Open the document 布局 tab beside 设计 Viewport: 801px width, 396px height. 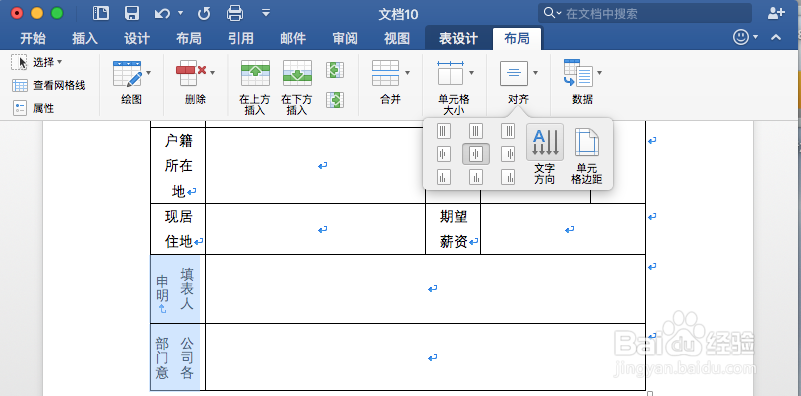pyautogui.click(x=189, y=38)
